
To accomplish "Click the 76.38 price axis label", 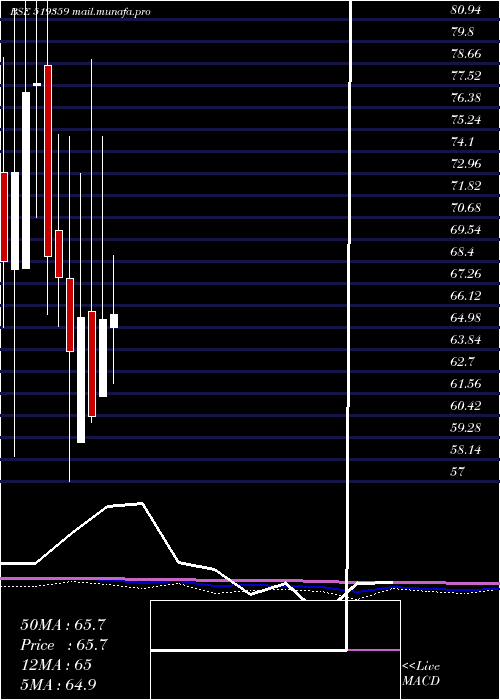I will pyautogui.click(x=466, y=98).
